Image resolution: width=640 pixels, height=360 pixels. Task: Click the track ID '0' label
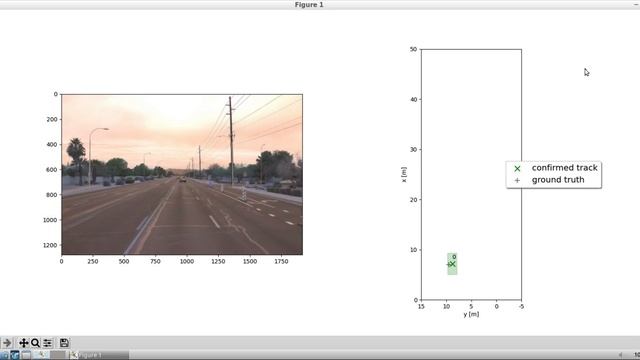pos(454,257)
